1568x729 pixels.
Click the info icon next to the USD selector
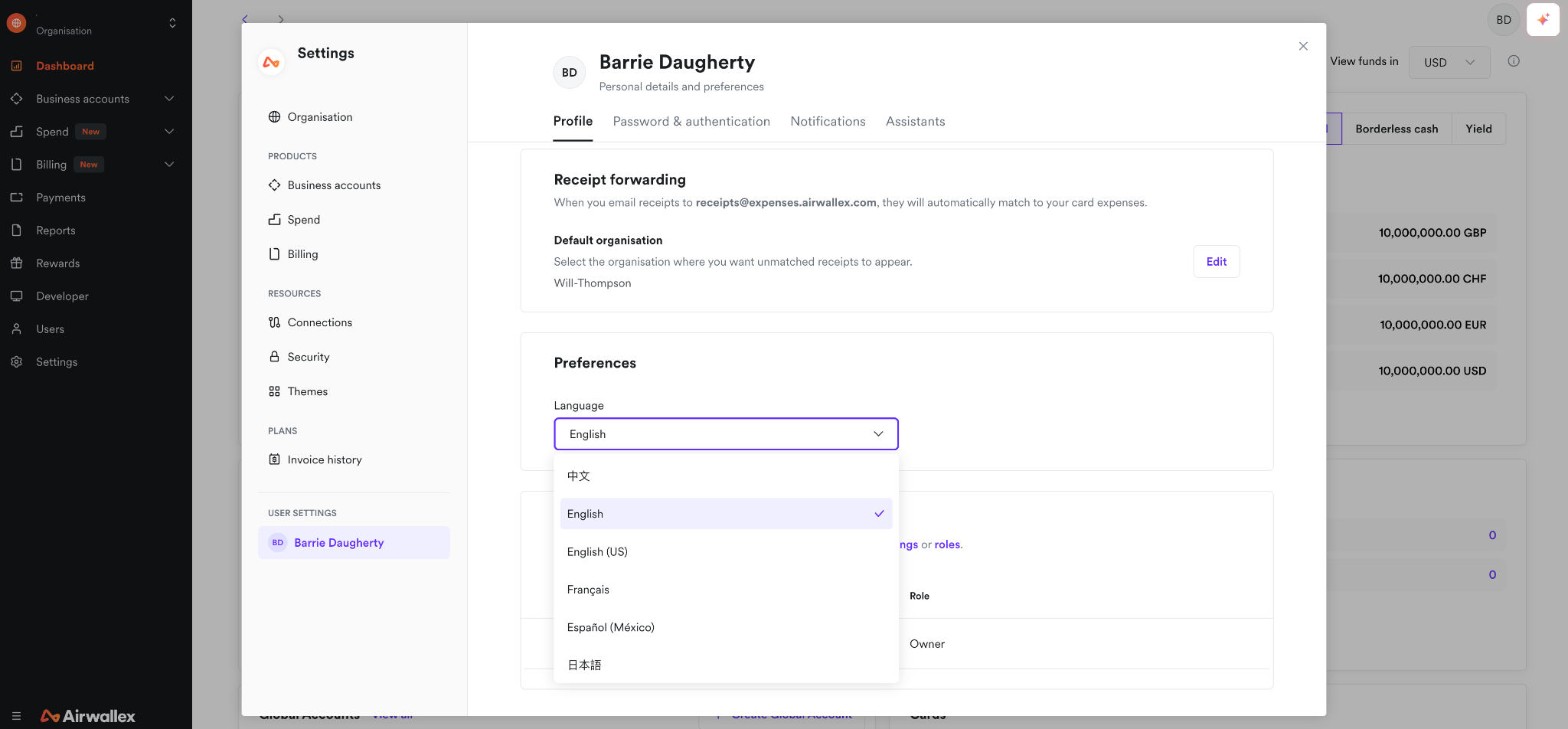point(1514,61)
